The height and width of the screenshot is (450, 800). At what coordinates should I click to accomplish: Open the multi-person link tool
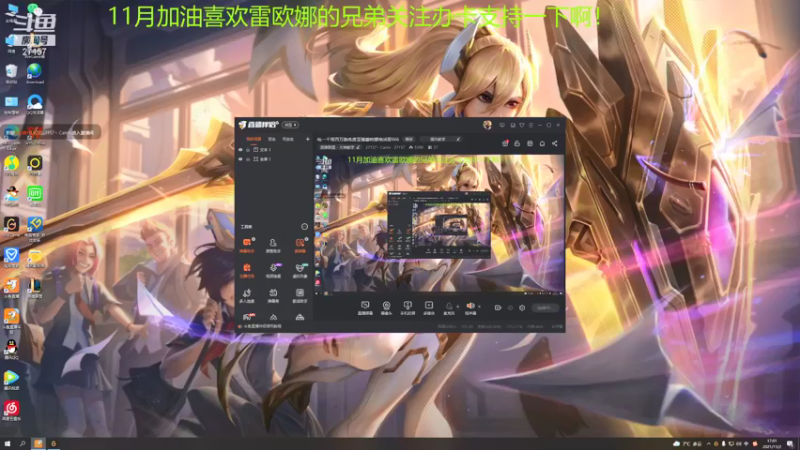pos(247,295)
